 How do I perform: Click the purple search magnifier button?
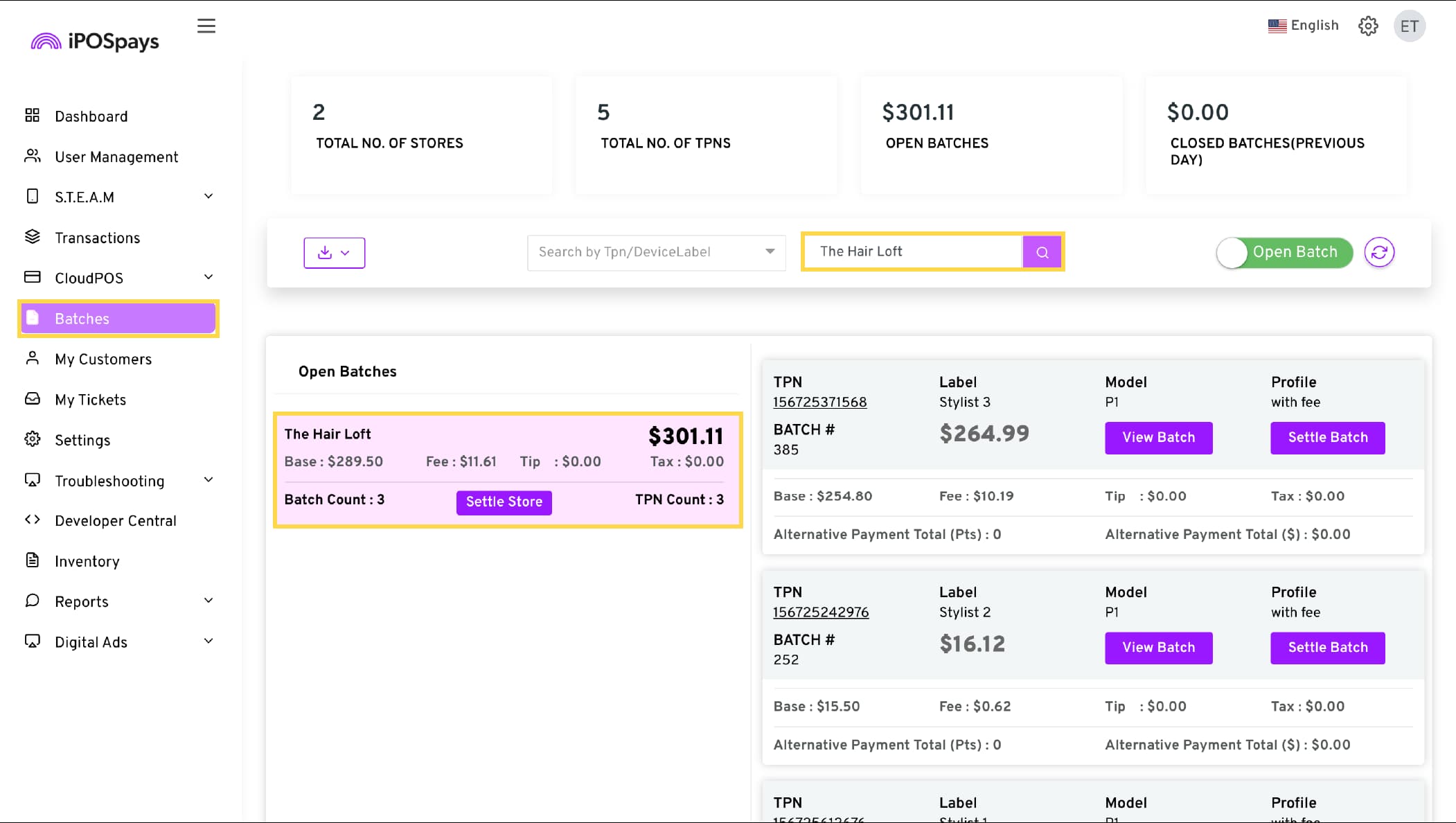point(1042,252)
